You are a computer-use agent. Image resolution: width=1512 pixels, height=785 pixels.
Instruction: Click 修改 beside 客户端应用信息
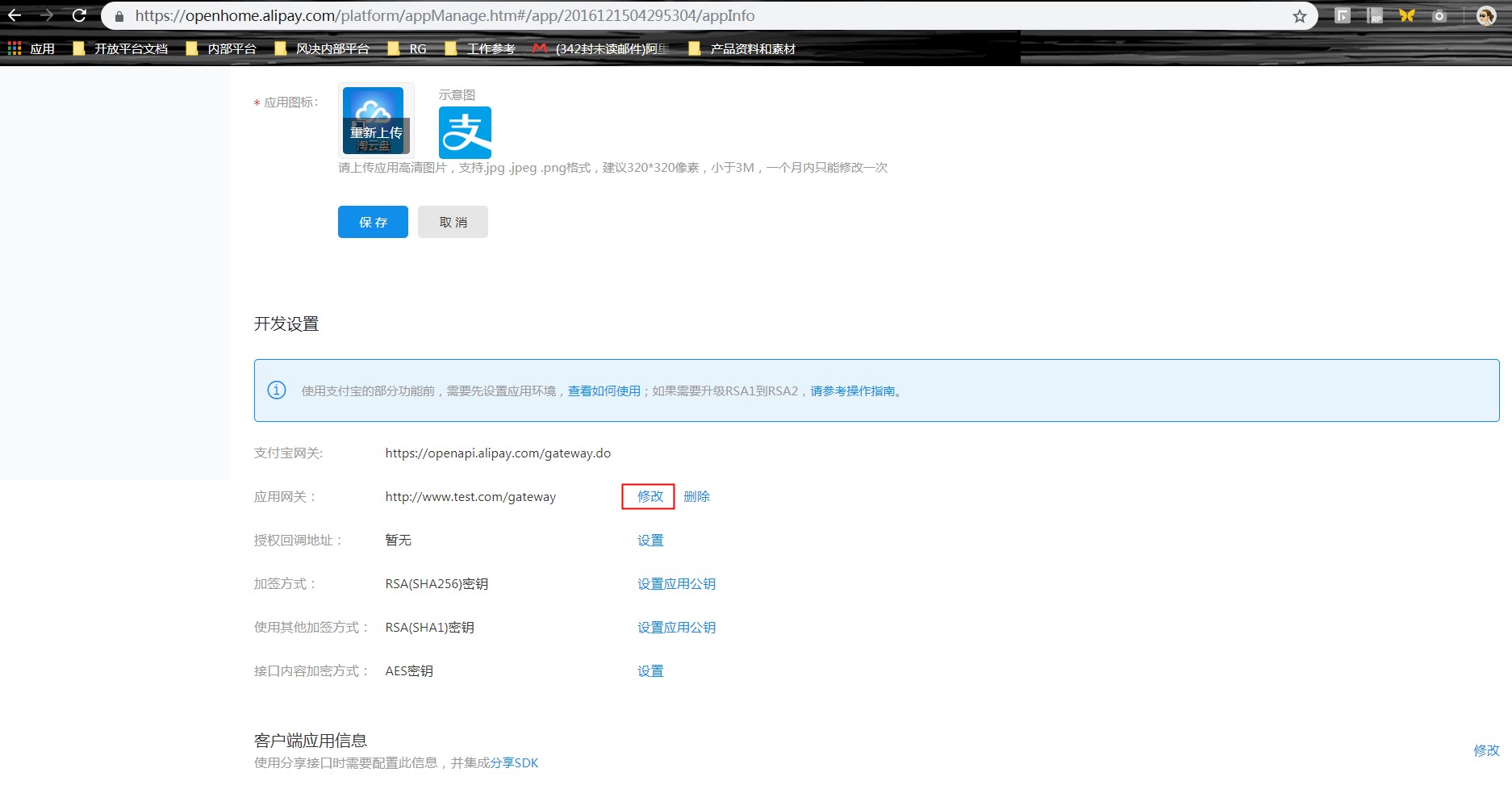click(x=1486, y=750)
